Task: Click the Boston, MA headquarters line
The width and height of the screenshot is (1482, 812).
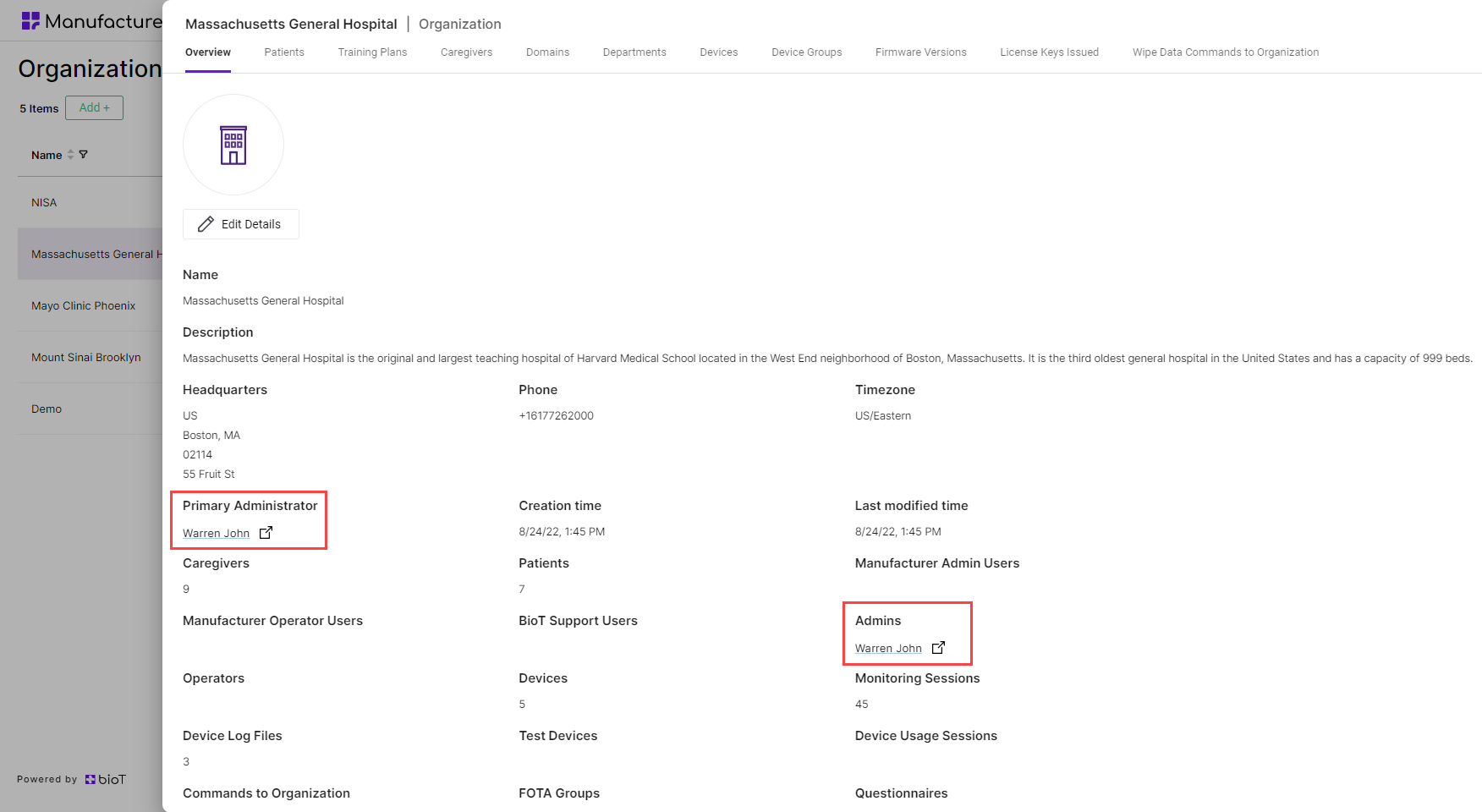Action: [x=211, y=435]
